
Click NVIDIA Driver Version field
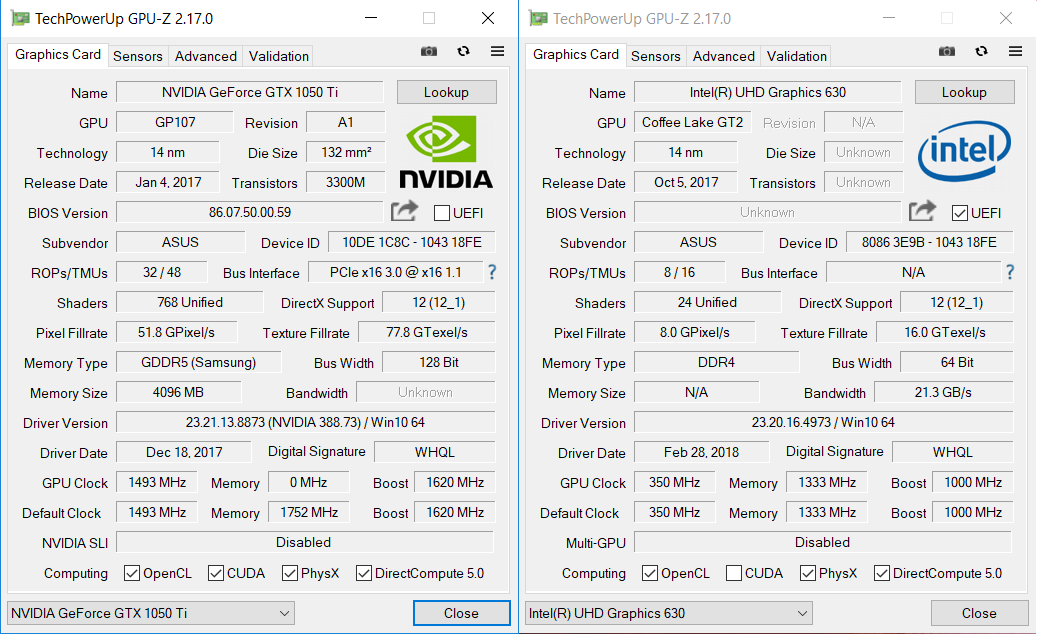(x=306, y=422)
